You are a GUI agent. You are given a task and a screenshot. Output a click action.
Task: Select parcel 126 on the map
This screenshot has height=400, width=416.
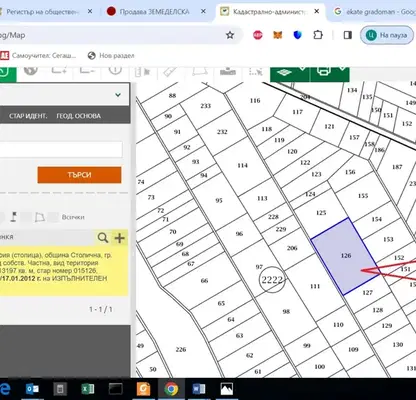click(x=346, y=256)
